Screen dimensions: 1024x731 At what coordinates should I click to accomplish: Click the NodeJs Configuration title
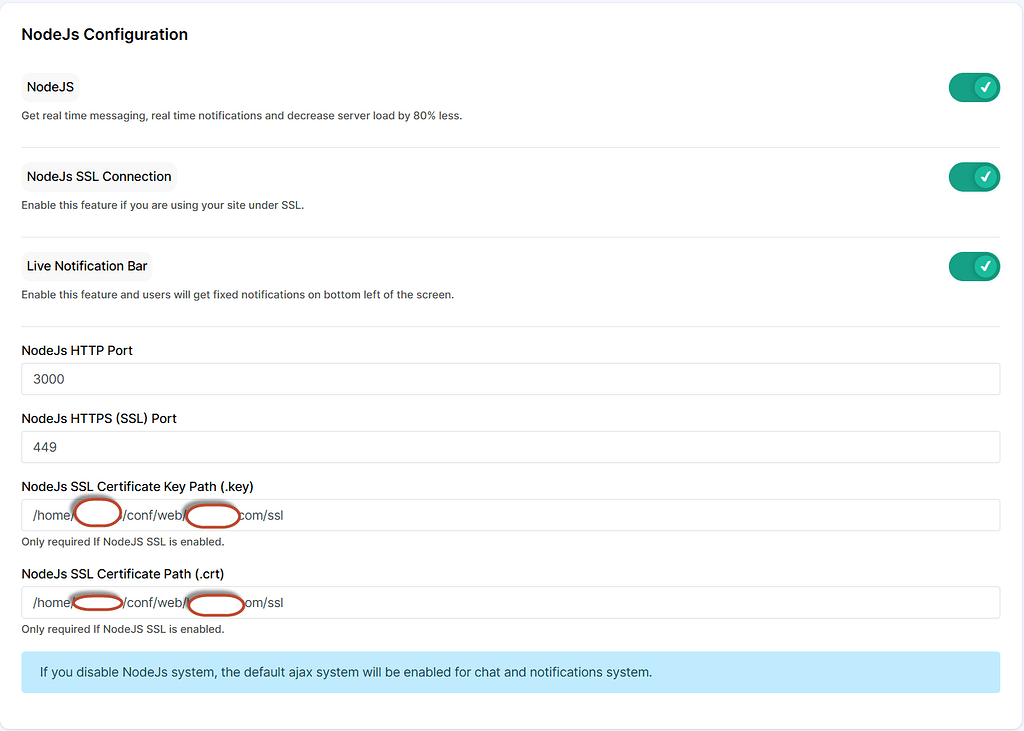(103, 34)
